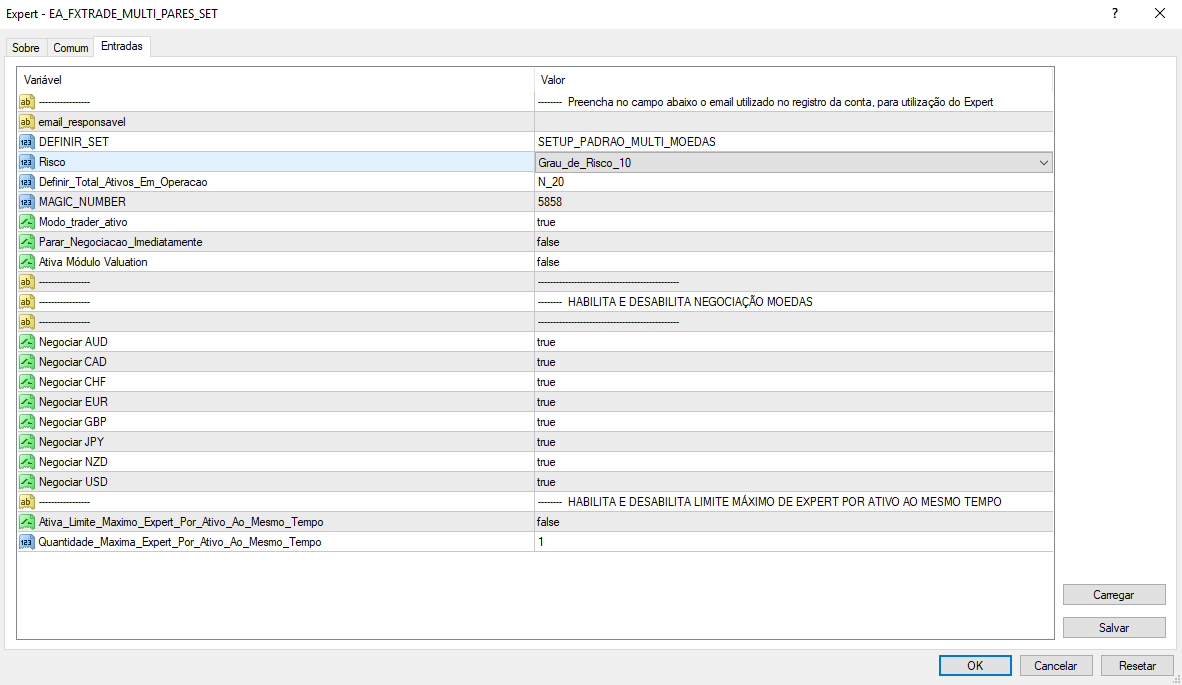1182x685 pixels.
Task: Click the icon beside MAGIC_NUMBER row
Action: [x=27, y=202]
